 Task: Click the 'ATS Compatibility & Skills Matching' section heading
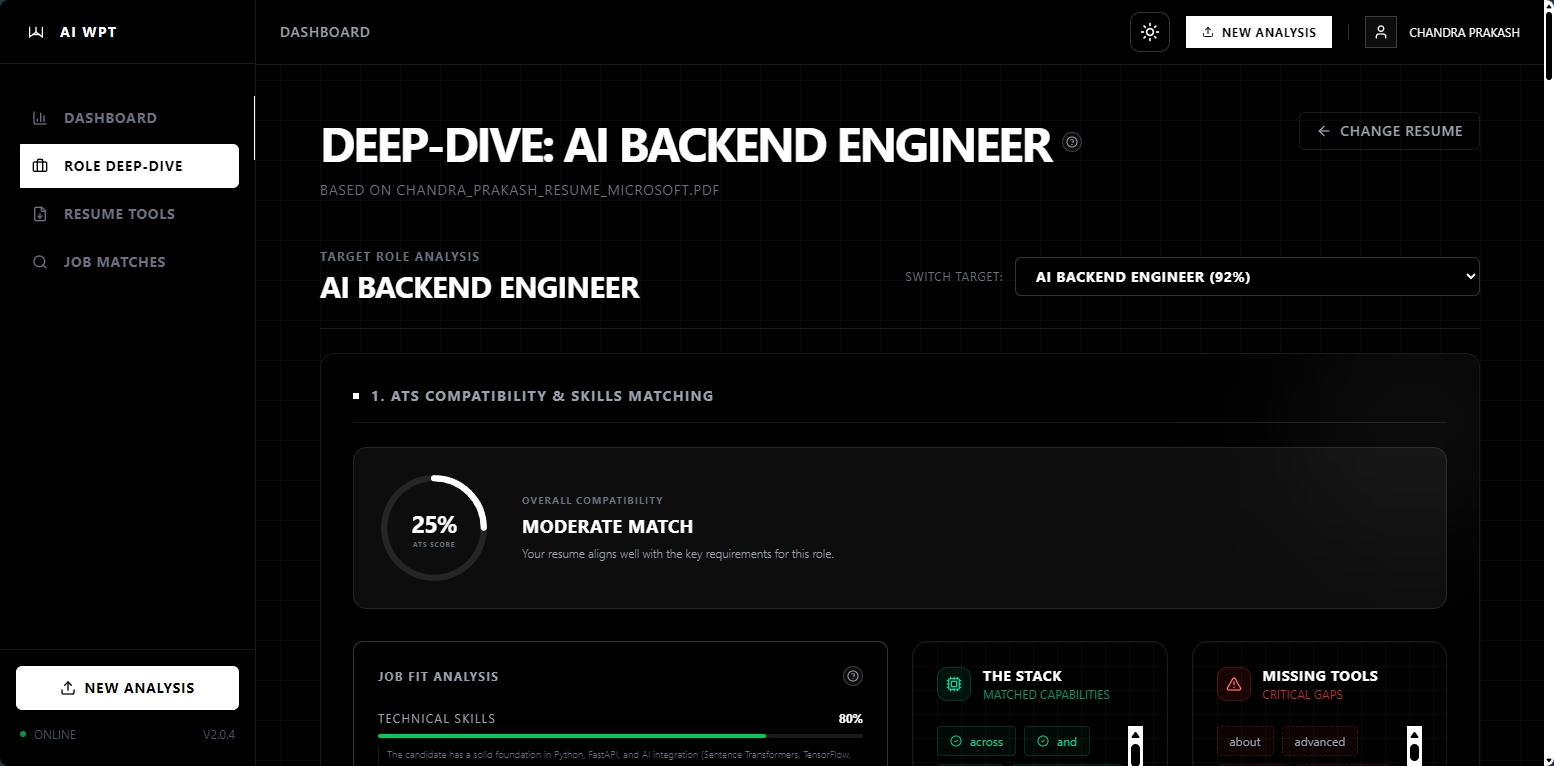pyautogui.click(x=542, y=396)
